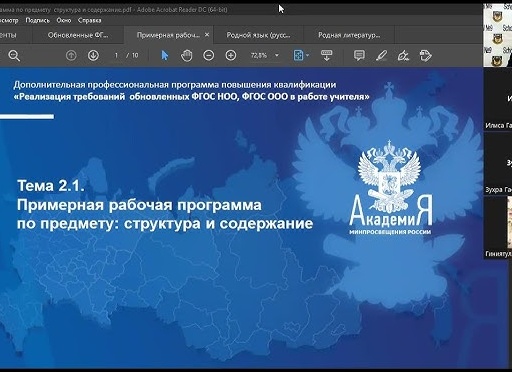Open the Окно menu
The image size is (512, 372).
point(64,20)
